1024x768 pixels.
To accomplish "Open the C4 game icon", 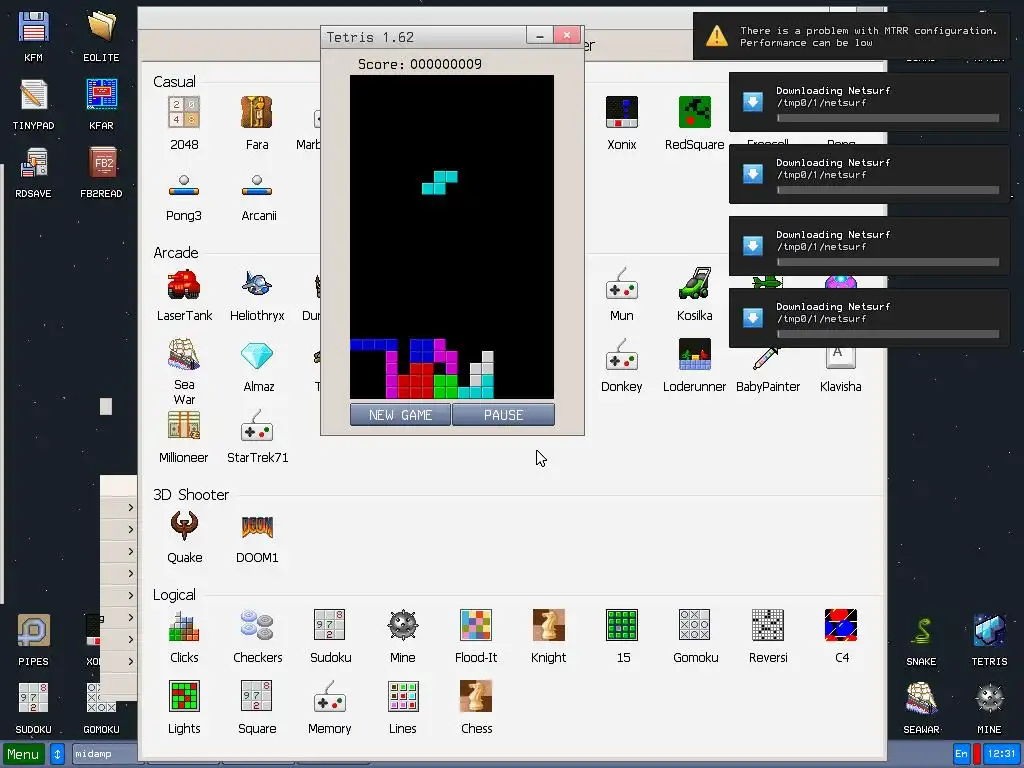I will point(840,626).
